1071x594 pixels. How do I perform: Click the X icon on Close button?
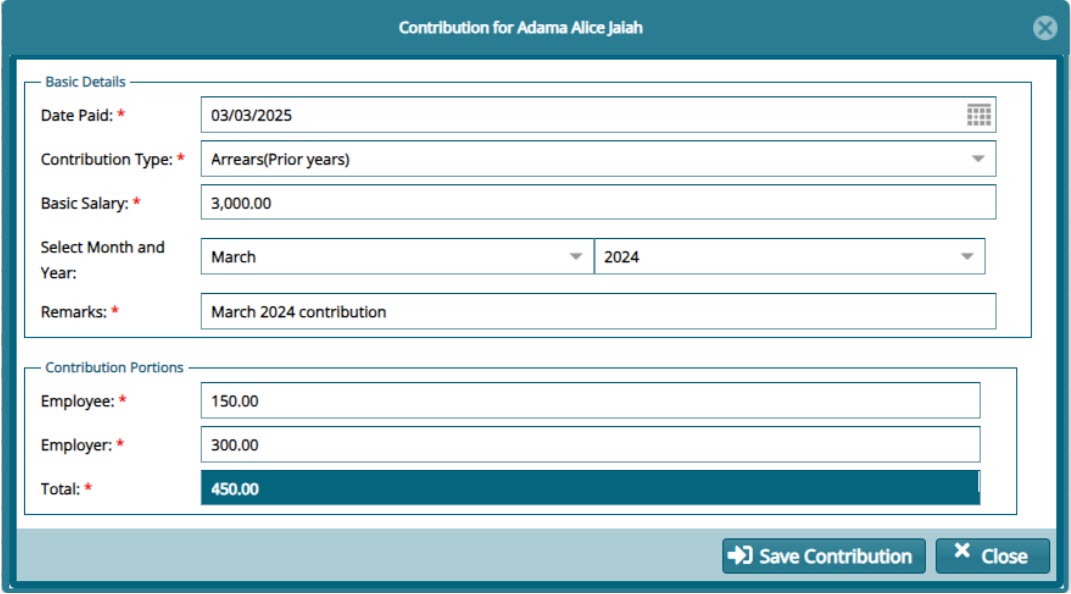pos(959,554)
